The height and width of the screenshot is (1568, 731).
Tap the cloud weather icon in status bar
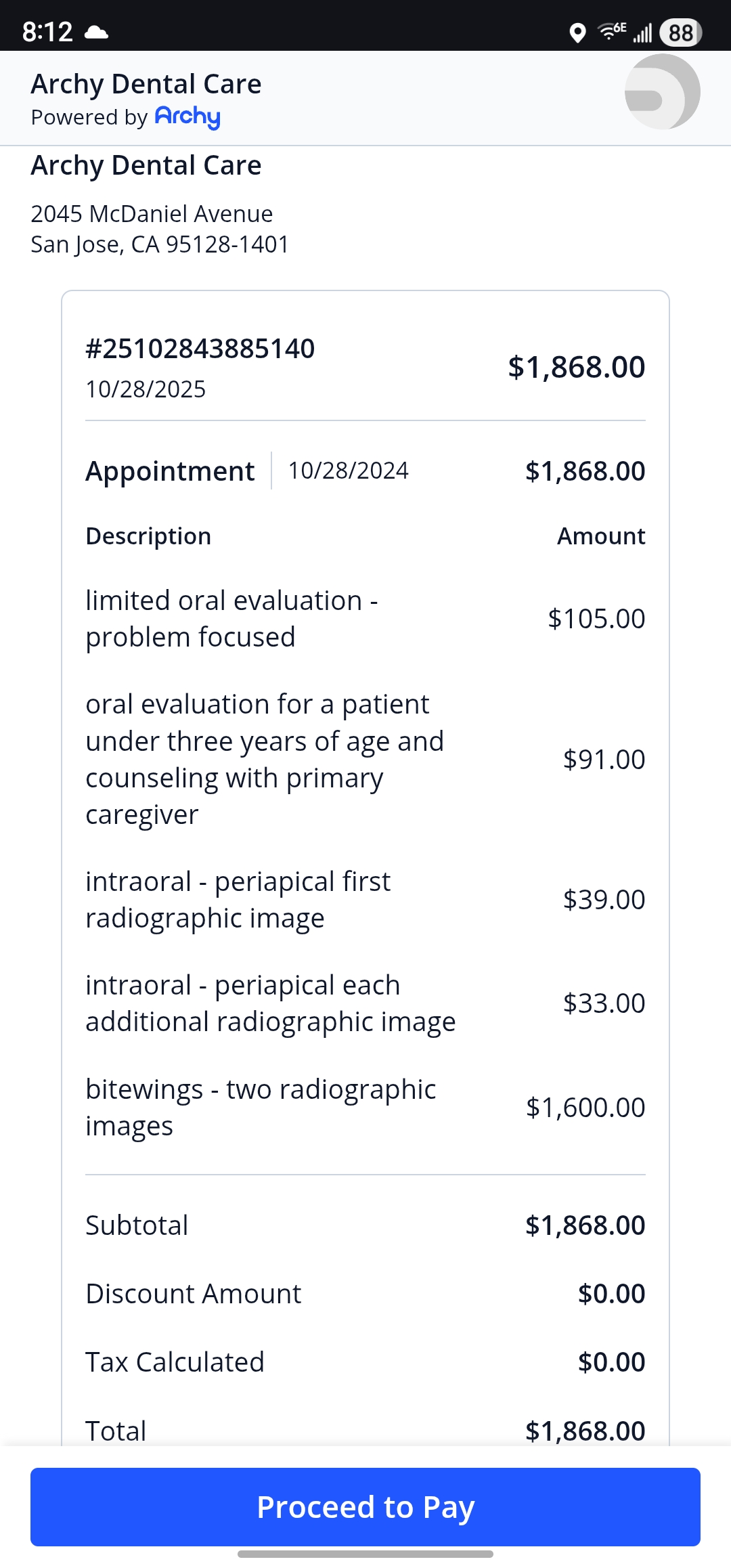pos(97,32)
